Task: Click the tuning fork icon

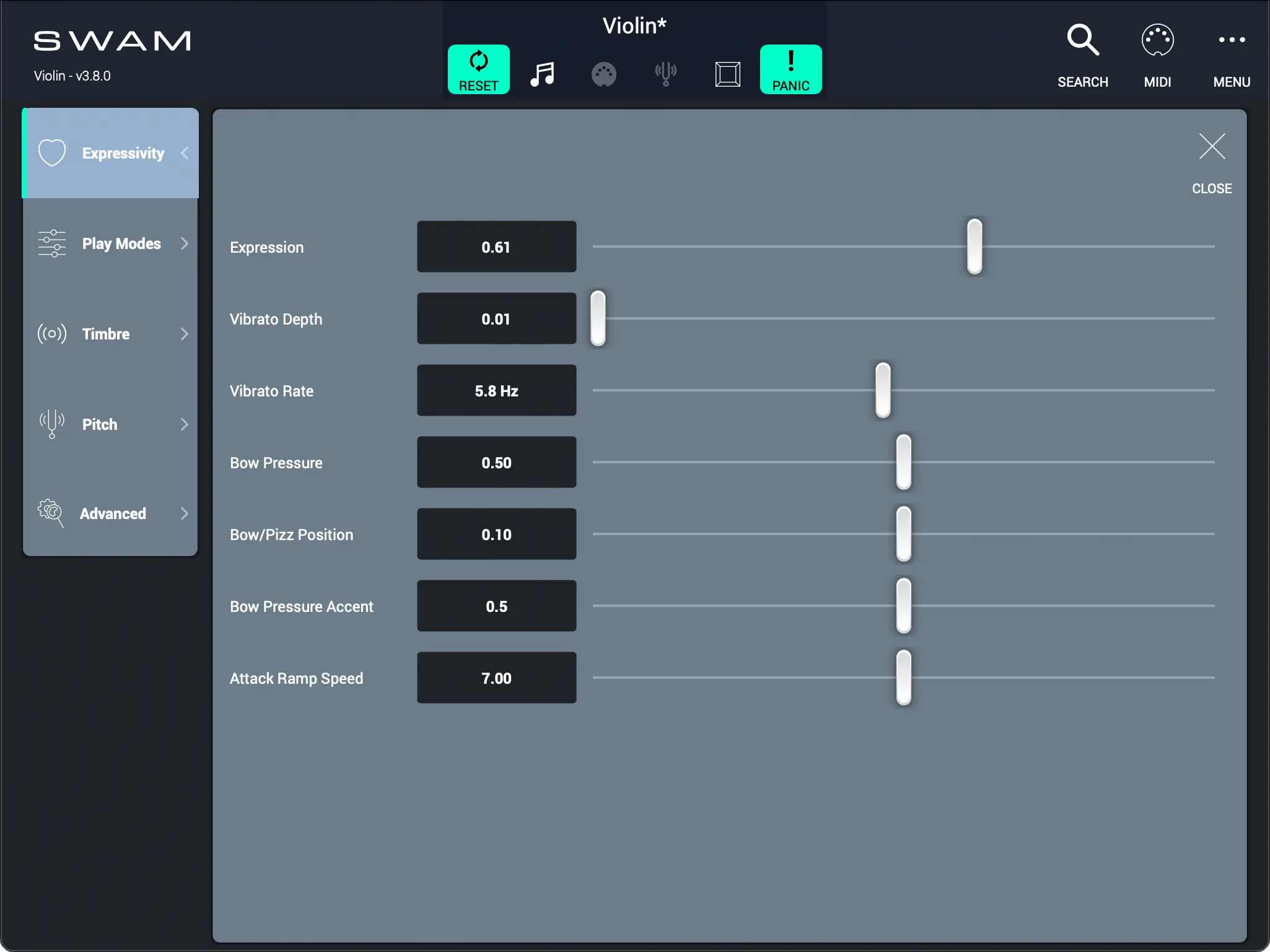Action: tap(665, 74)
